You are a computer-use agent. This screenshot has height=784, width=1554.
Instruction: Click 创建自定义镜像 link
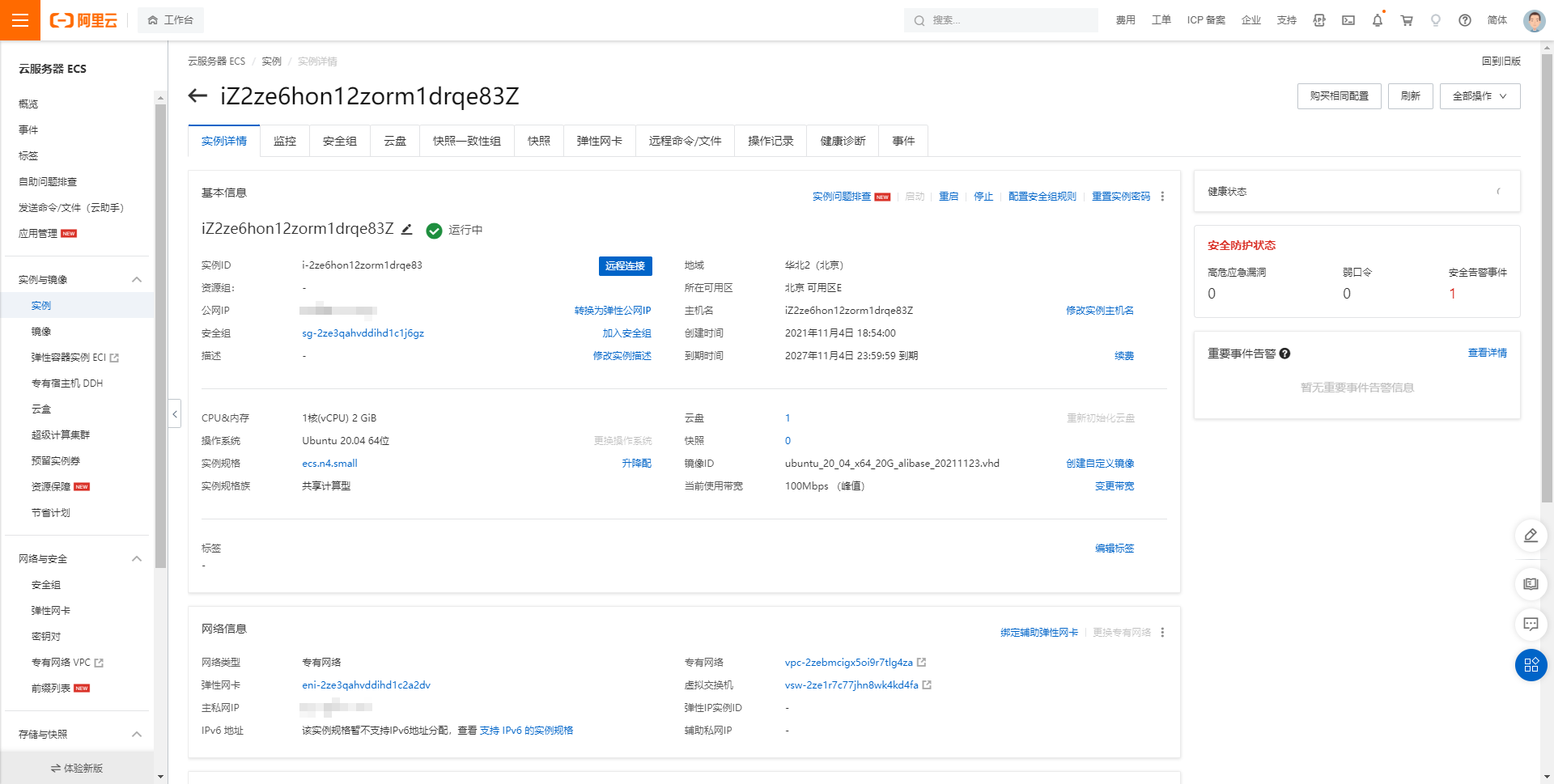pyautogui.click(x=1100, y=464)
